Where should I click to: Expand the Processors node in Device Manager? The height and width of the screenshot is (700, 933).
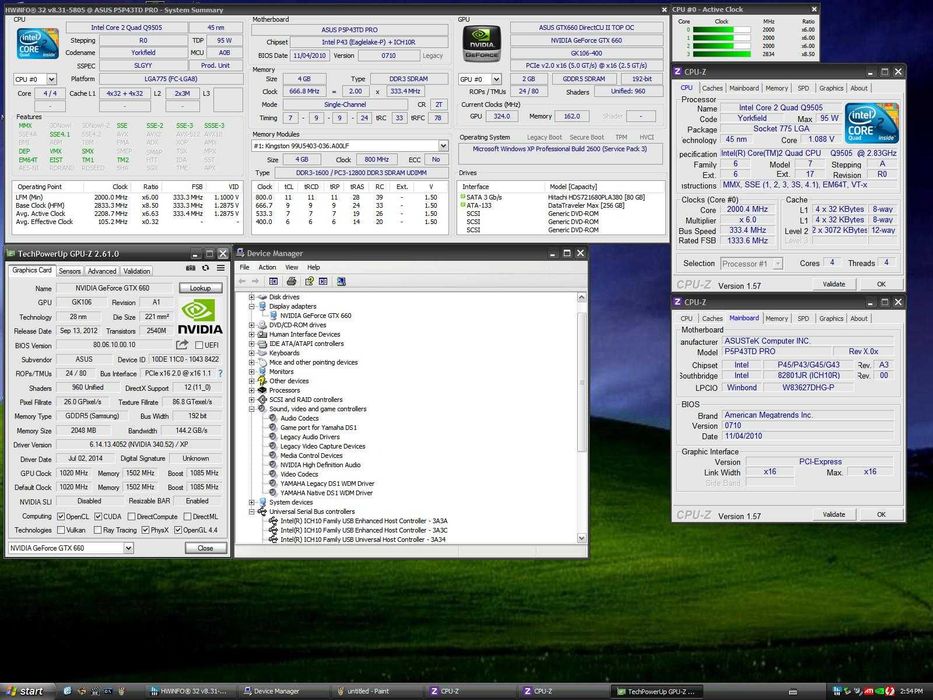click(x=252, y=390)
